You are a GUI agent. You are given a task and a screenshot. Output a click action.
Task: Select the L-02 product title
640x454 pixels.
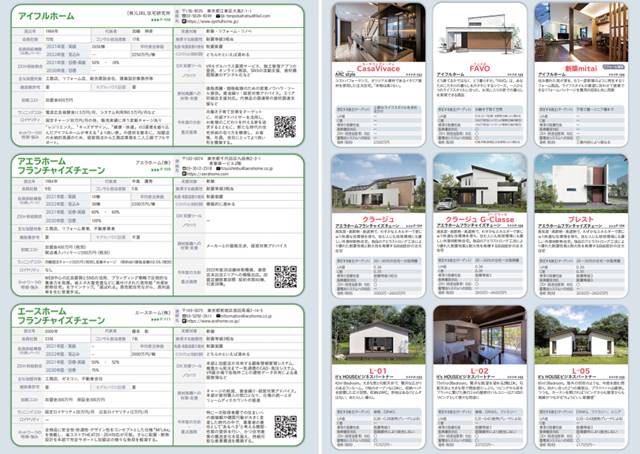point(480,371)
